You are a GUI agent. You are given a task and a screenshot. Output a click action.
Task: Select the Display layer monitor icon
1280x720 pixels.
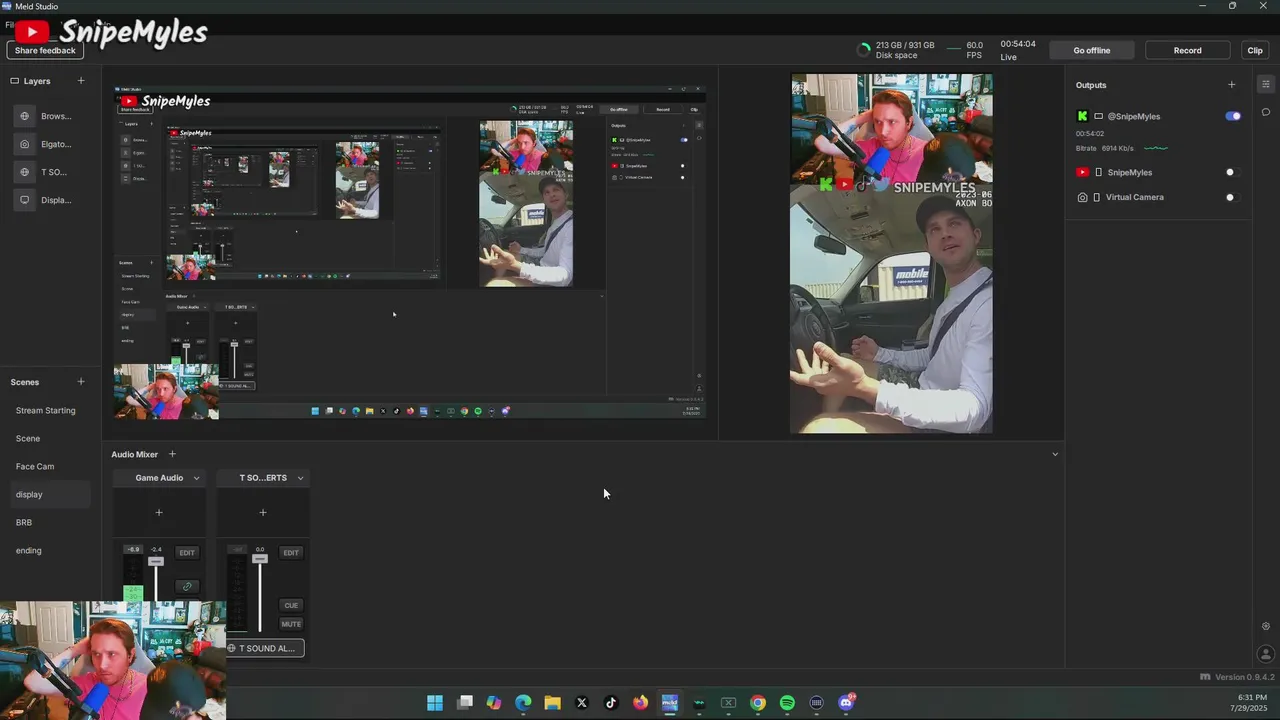pos(25,200)
